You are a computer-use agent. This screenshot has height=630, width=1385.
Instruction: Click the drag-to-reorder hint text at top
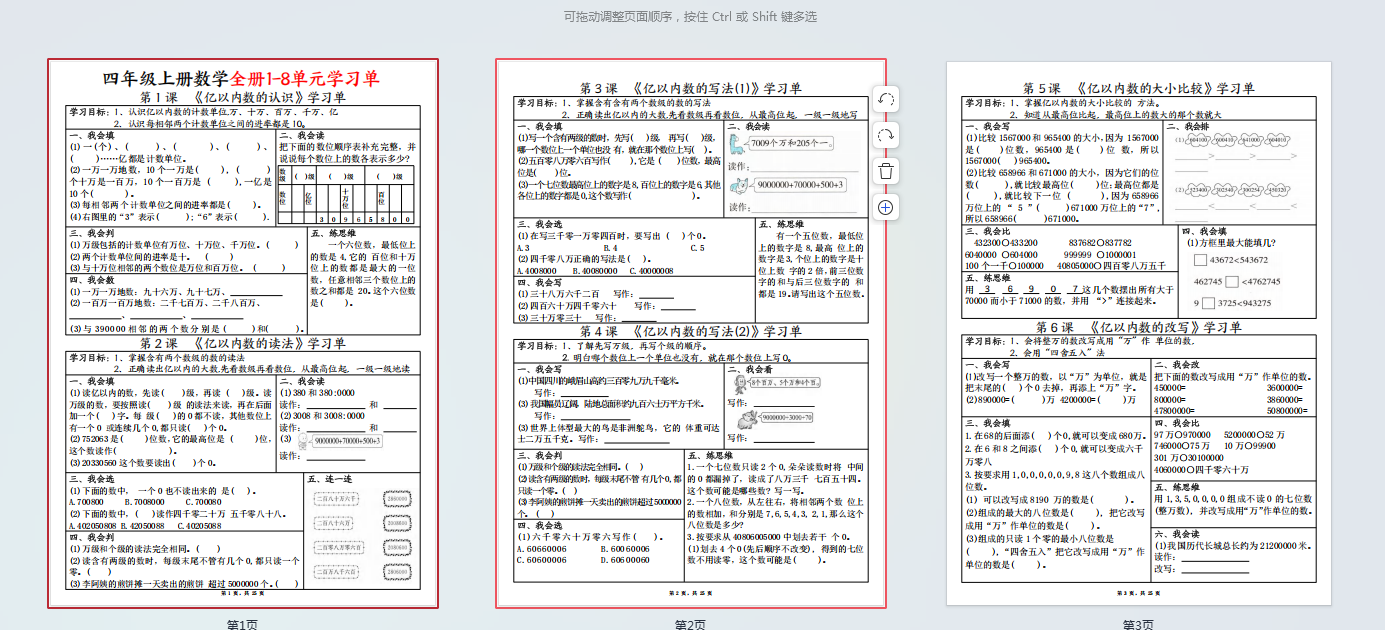[x=690, y=17]
